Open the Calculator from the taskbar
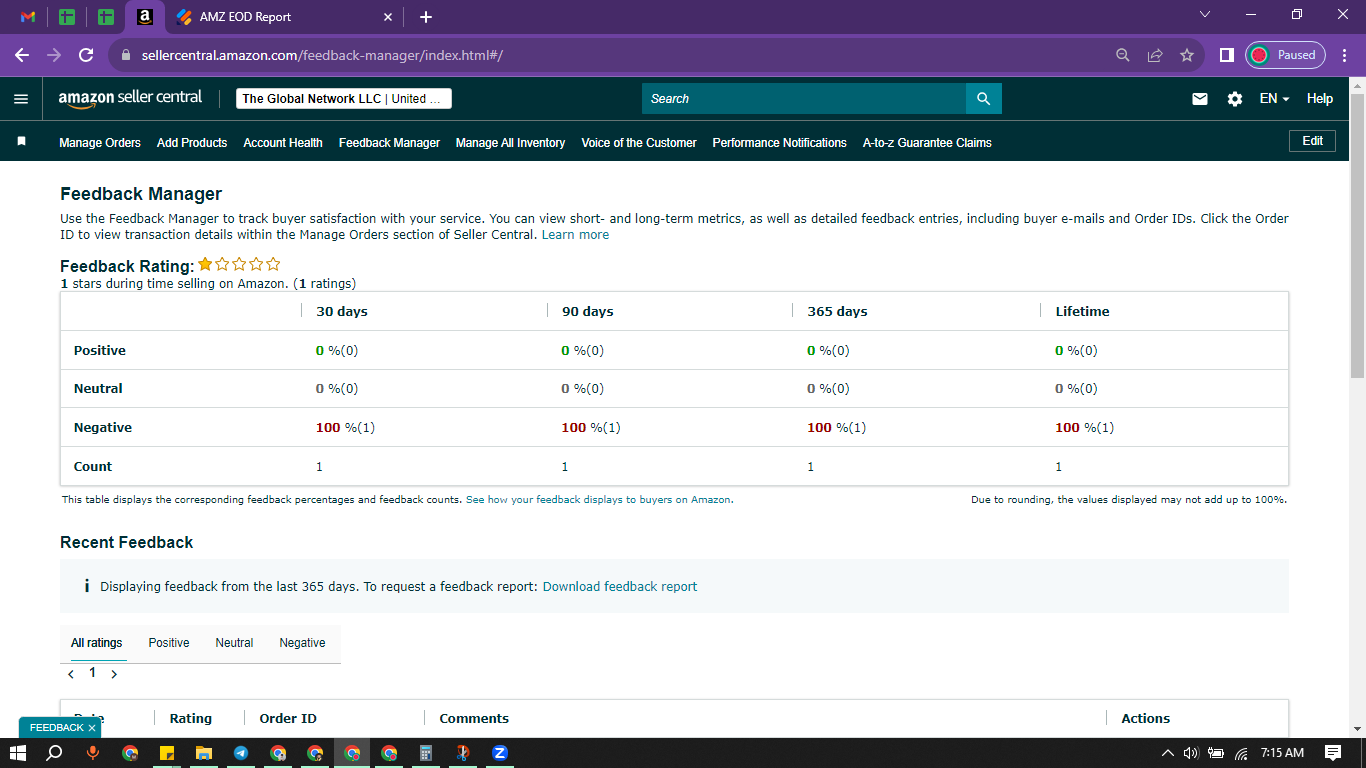The height and width of the screenshot is (768, 1366). click(x=425, y=753)
